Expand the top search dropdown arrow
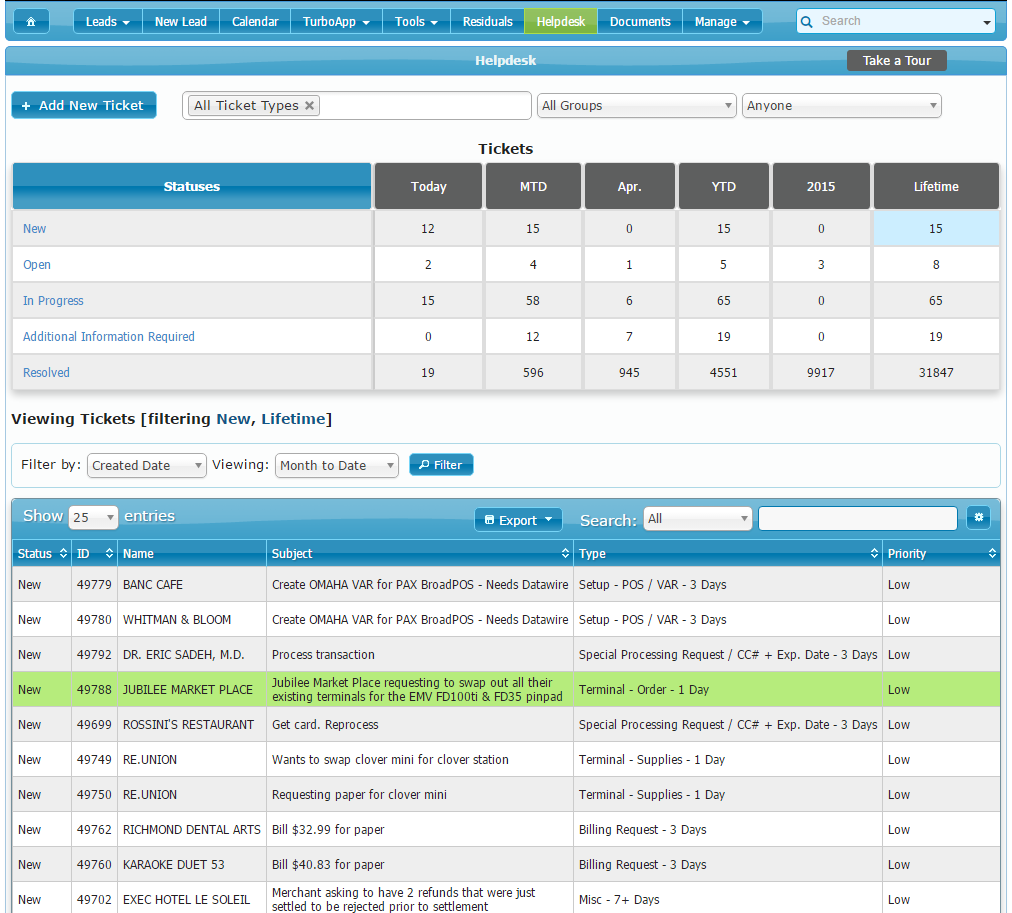The image size is (1012, 913). coord(986,23)
